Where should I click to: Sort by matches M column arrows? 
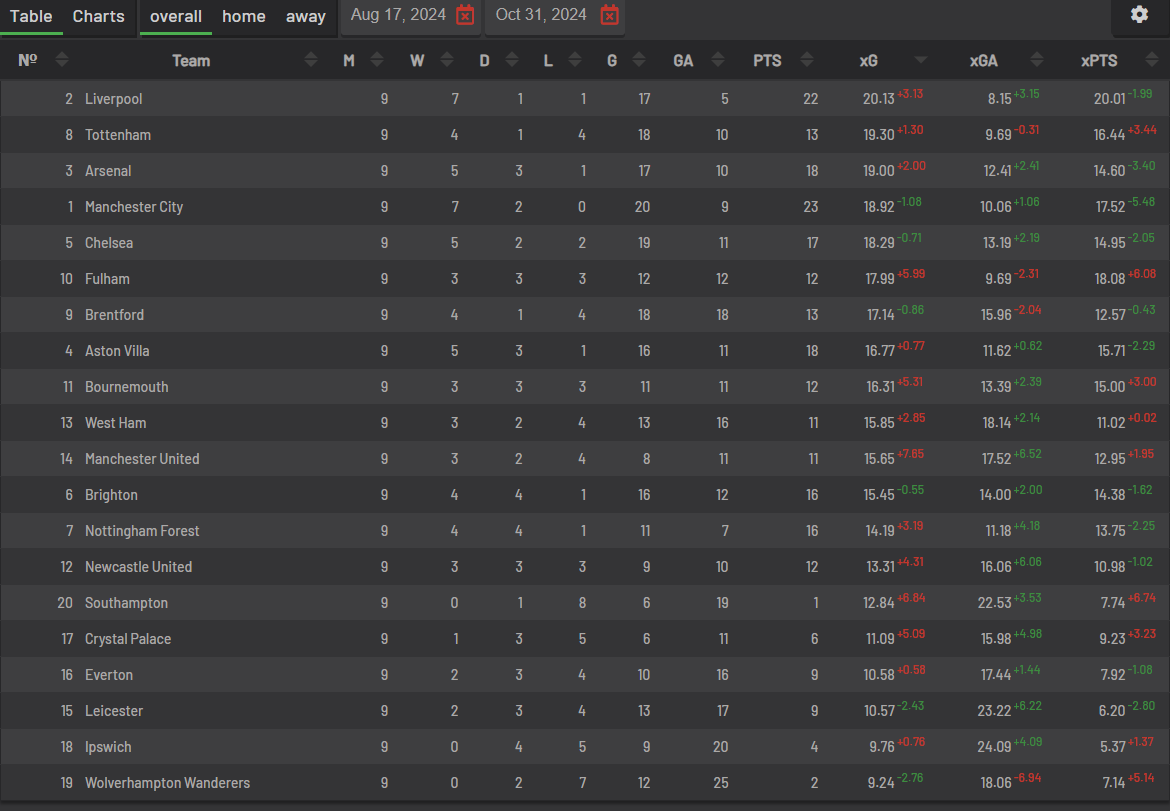click(377, 60)
